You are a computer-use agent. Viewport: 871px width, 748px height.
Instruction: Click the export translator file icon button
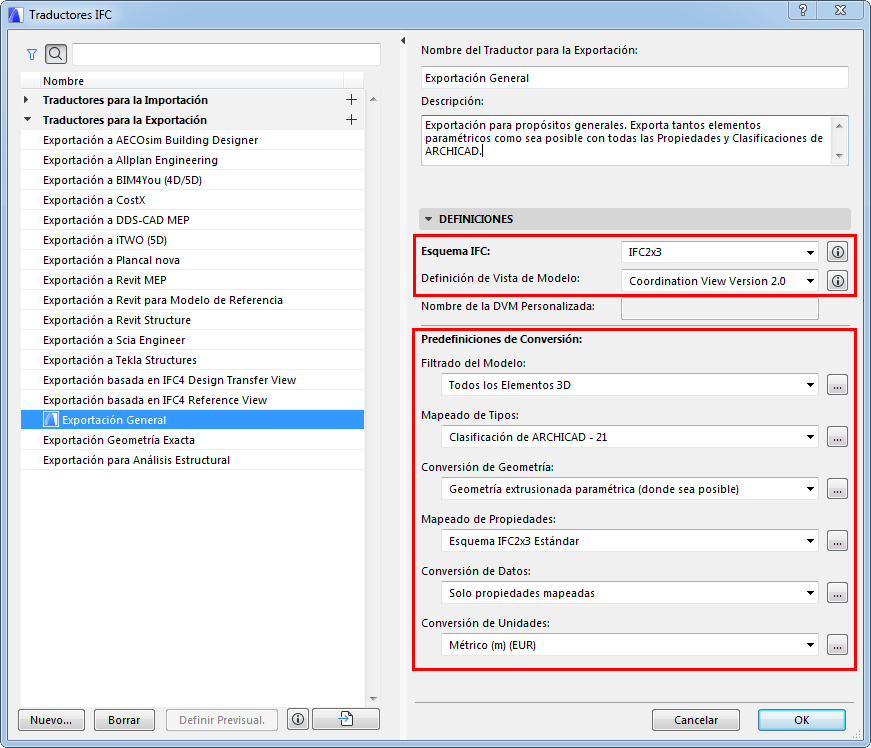click(346, 720)
